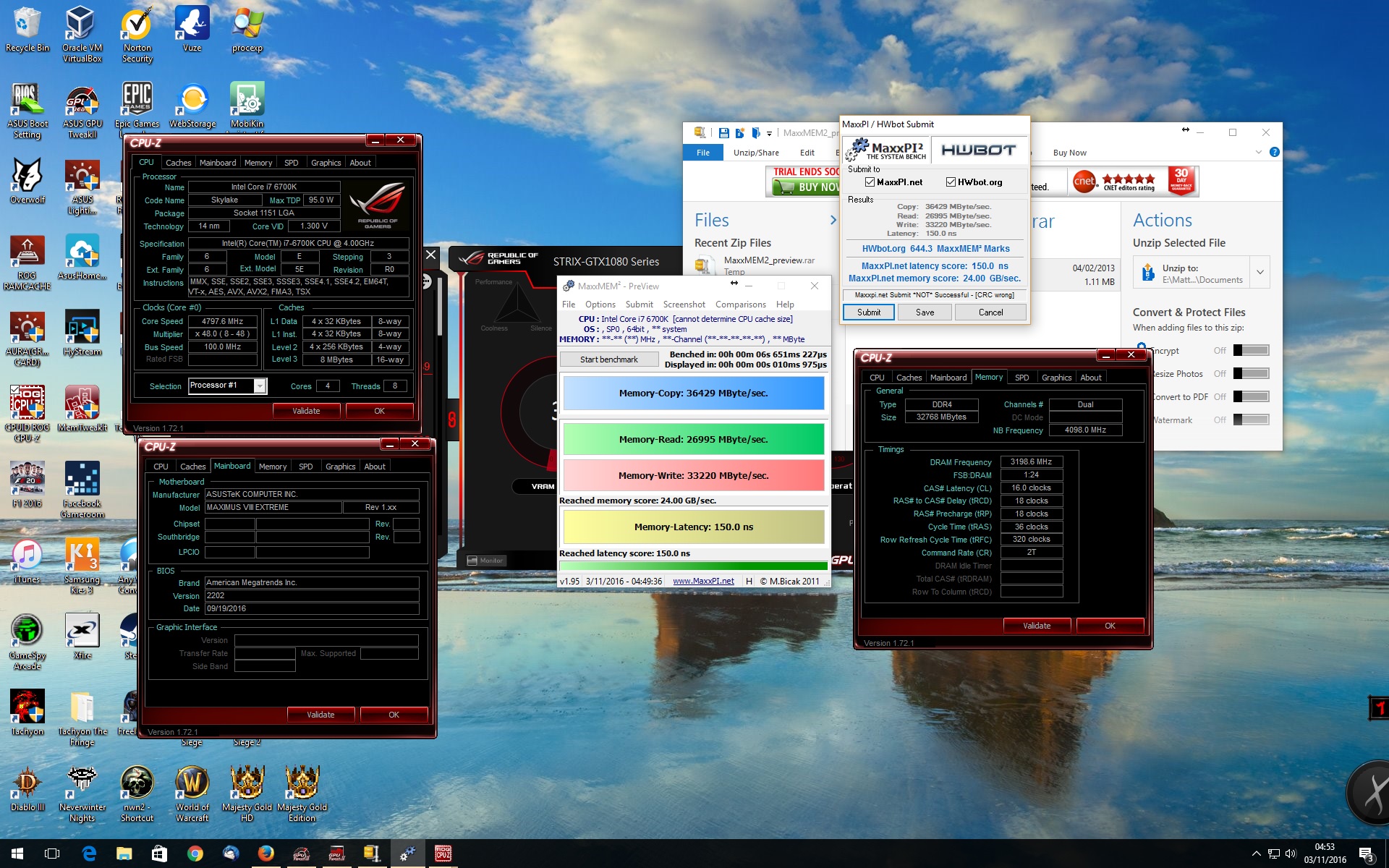This screenshot has height=868, width=1389.
Task: Launch Oracle VM VirtualBox from desktop
Action: pos(82,34)
